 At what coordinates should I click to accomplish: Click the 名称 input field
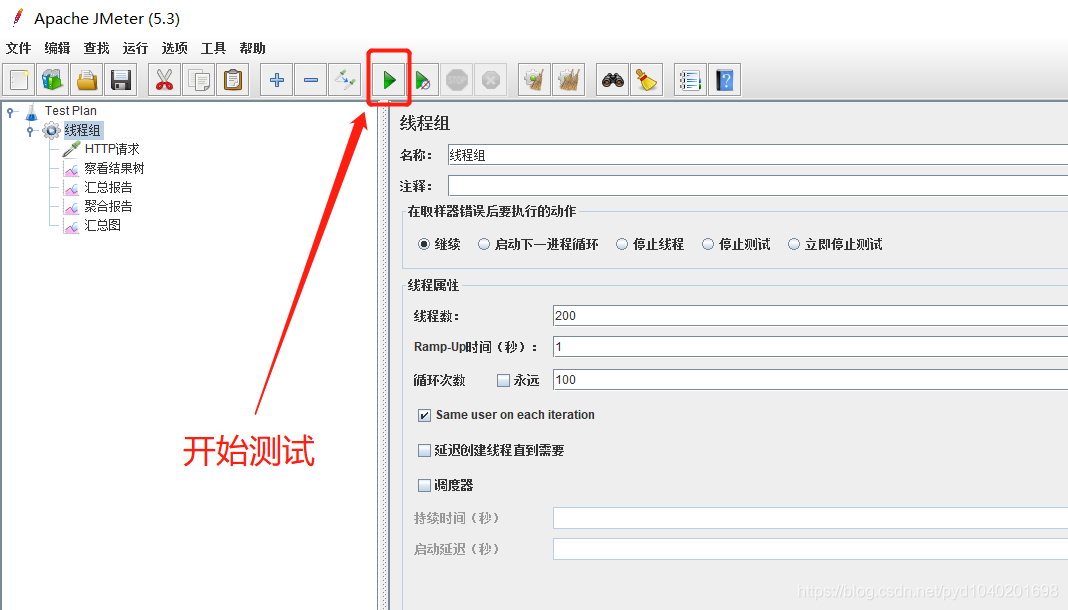(x=757, y=155)
